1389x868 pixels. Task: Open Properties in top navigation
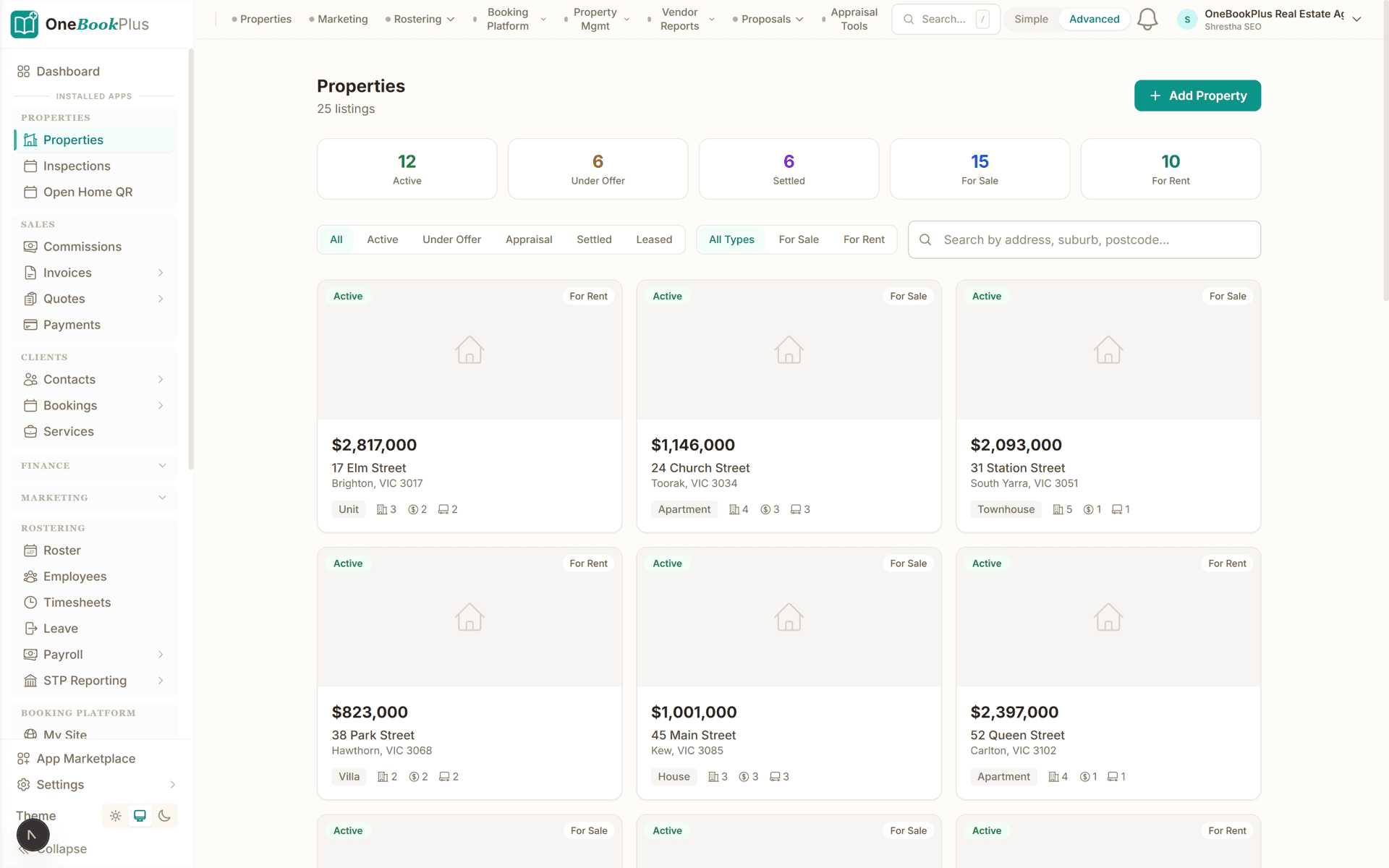point(261,20)
